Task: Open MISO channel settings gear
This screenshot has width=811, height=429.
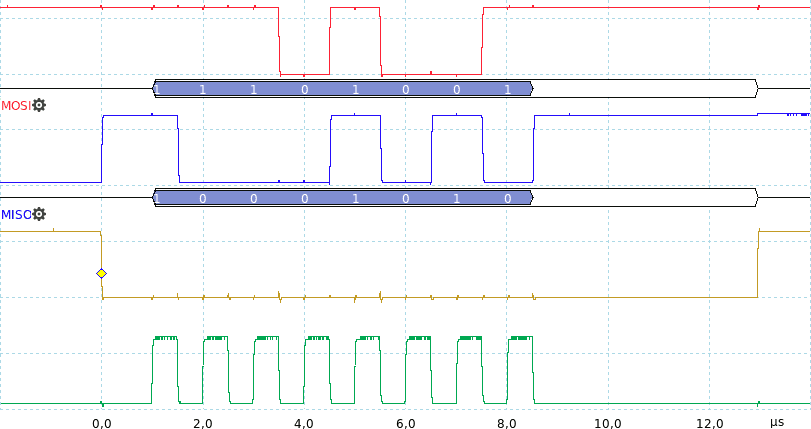Action: pos(39,214)
